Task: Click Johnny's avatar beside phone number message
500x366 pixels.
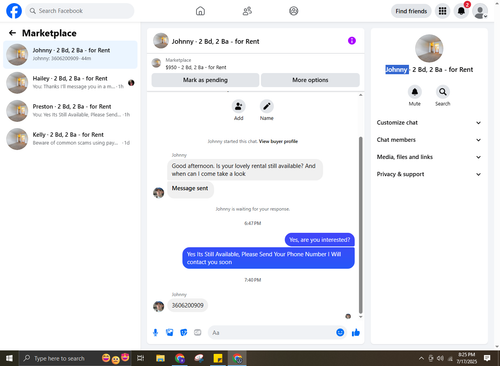Action: [159, 306]
